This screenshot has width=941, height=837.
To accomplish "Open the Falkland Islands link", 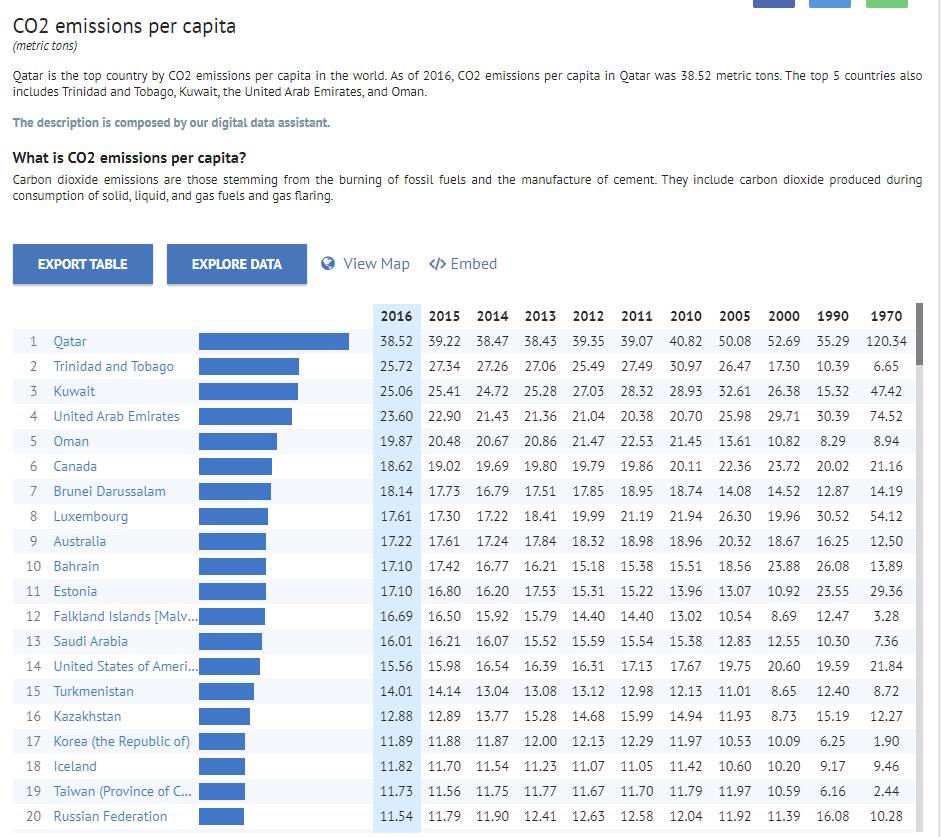I will (125, 616).
